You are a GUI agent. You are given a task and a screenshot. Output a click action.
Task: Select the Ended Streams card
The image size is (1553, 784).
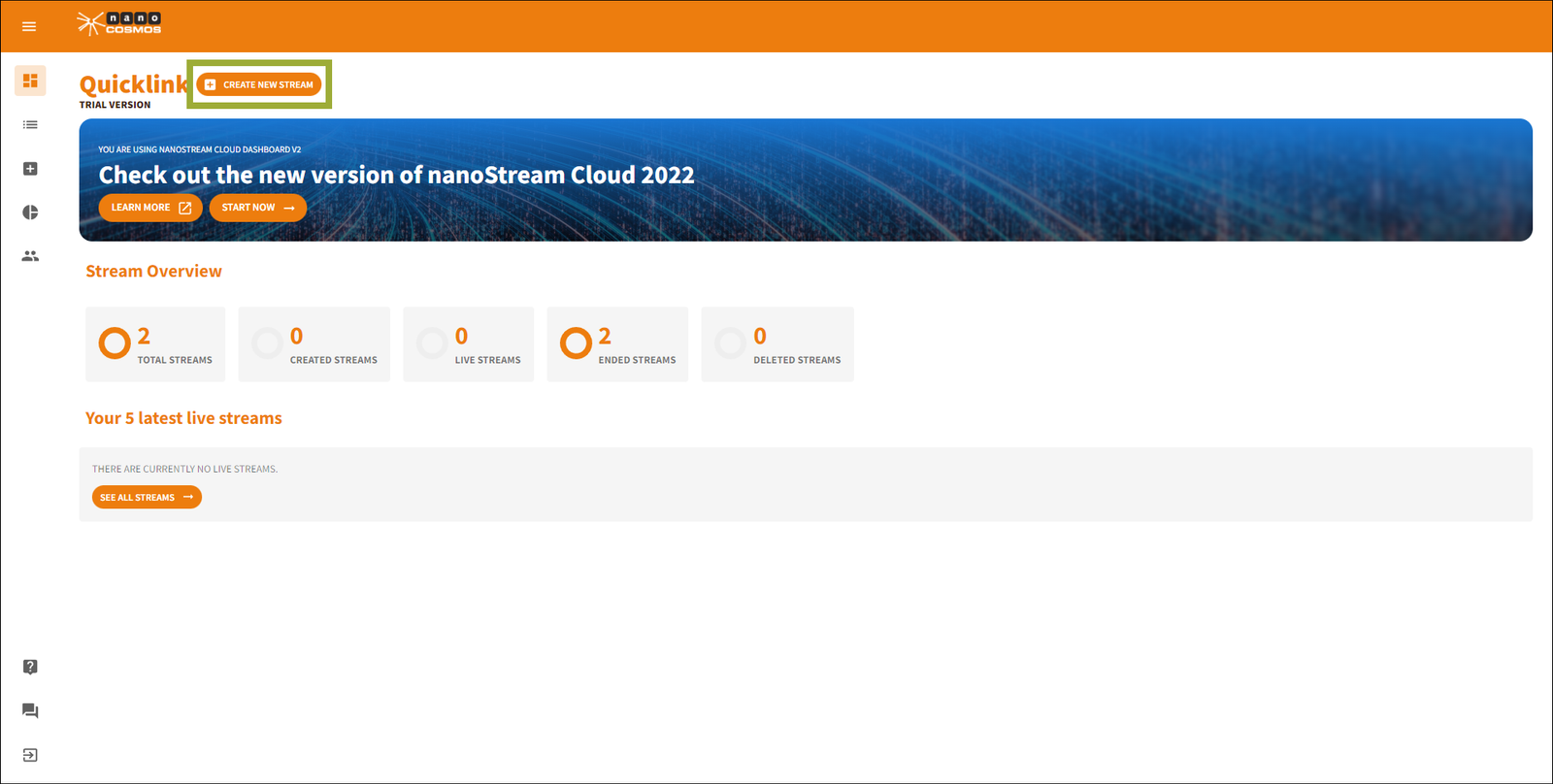point(617,344)
